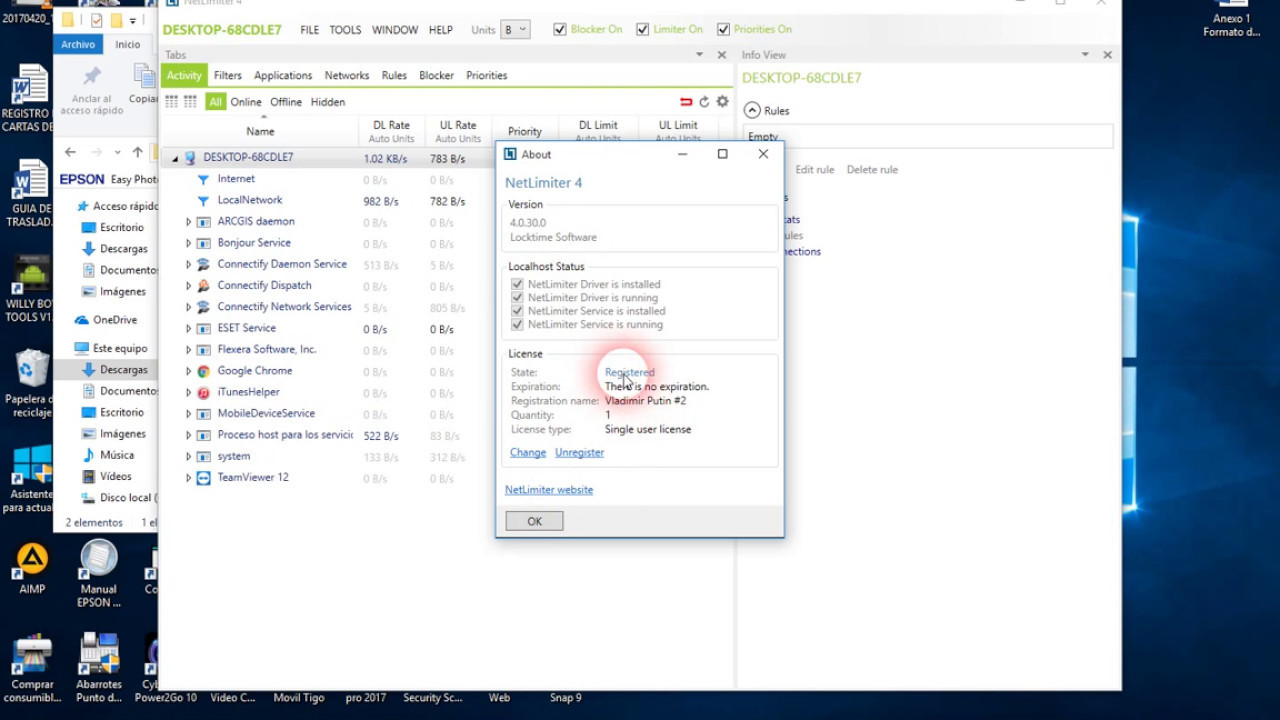Expand the Bonjour Service row

pos(188,243)
